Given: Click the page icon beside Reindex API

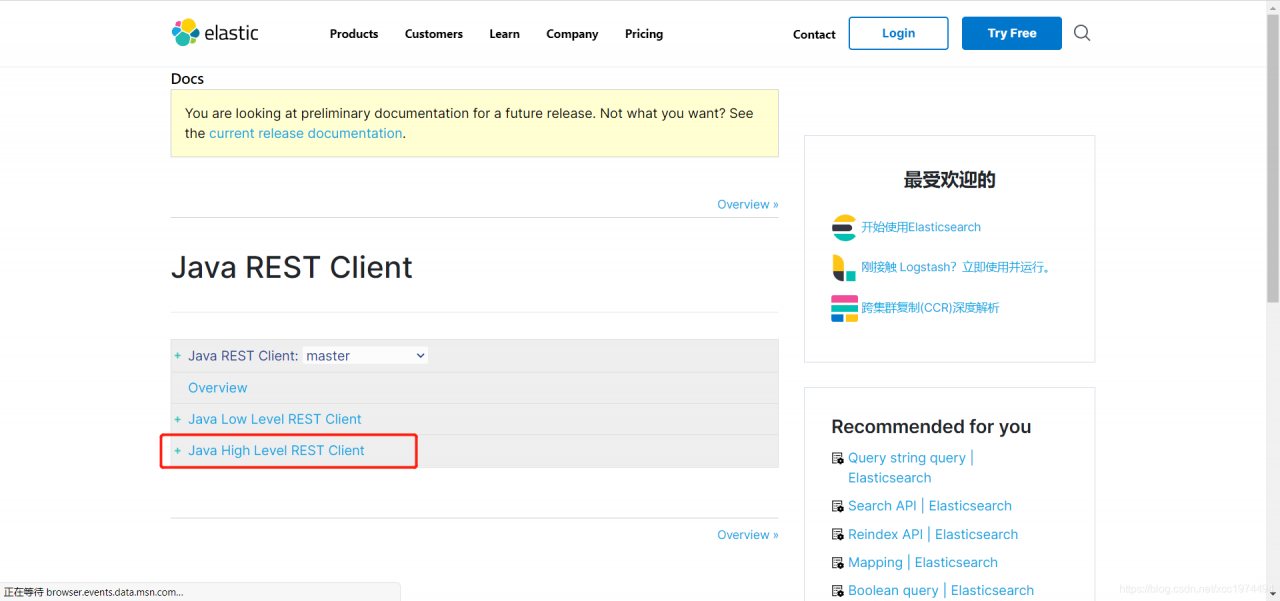Looking at the screenshot, I should (837, 535).
